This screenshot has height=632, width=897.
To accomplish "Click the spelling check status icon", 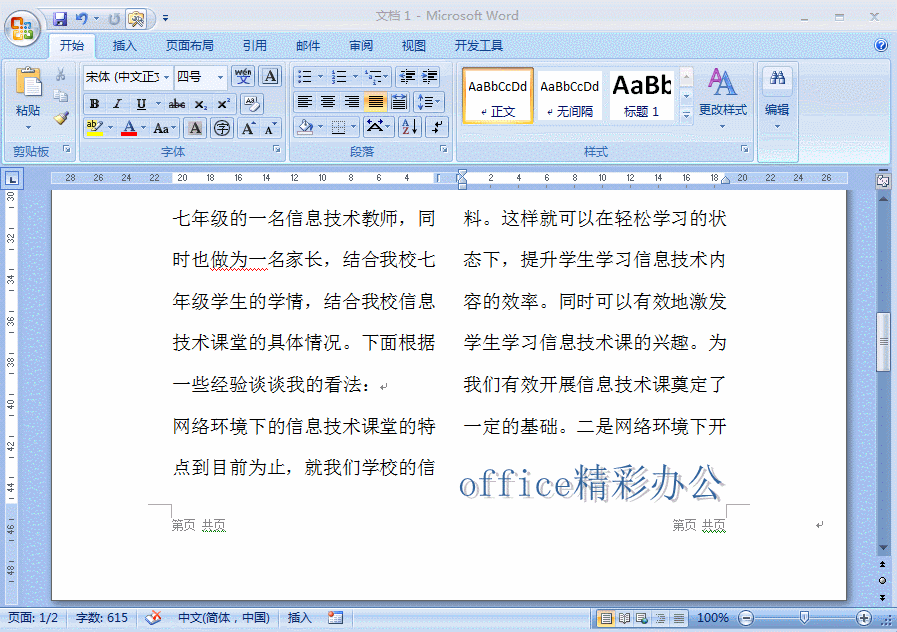I will click(153, 618).
